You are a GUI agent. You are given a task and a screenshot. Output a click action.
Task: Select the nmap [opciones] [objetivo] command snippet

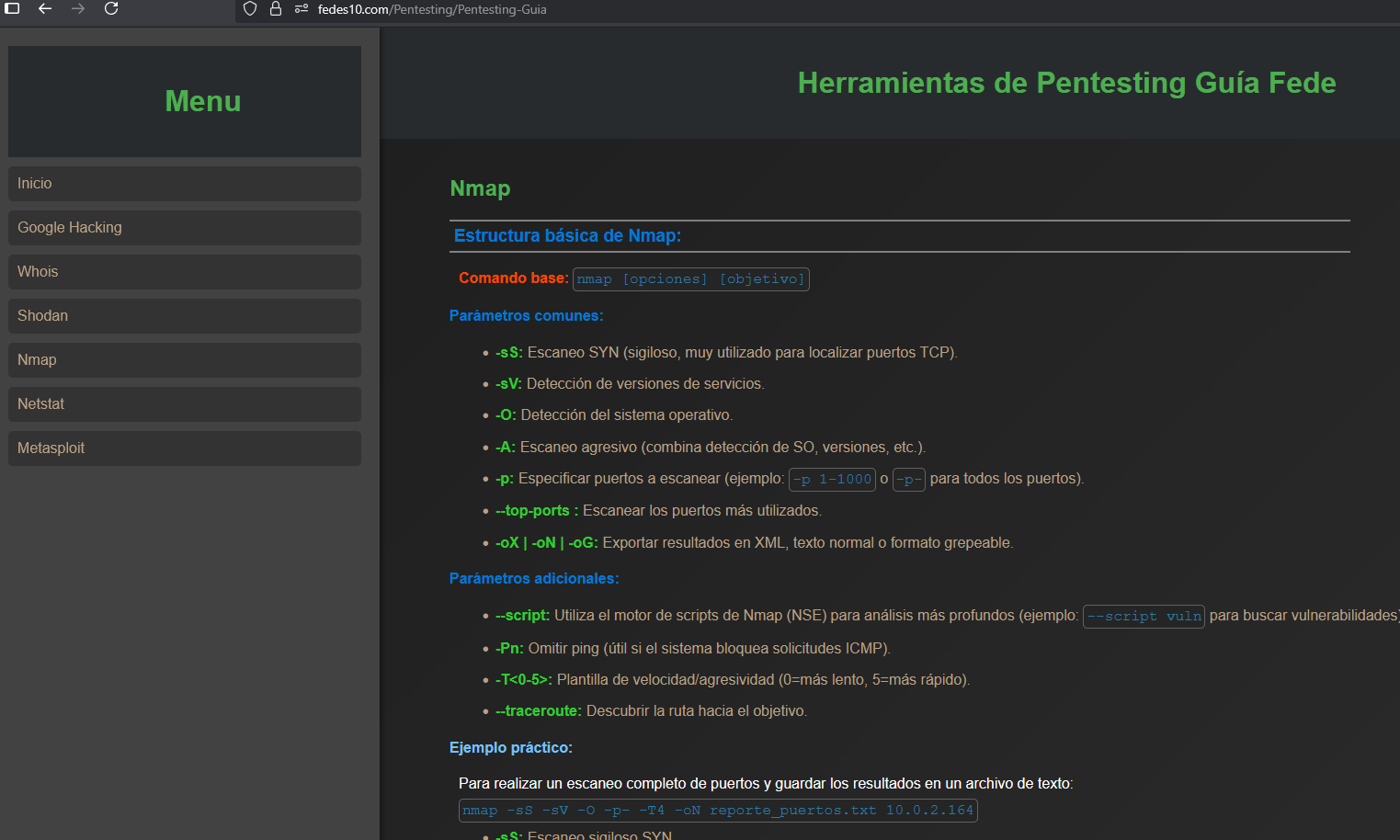click(x=690, y=278)
